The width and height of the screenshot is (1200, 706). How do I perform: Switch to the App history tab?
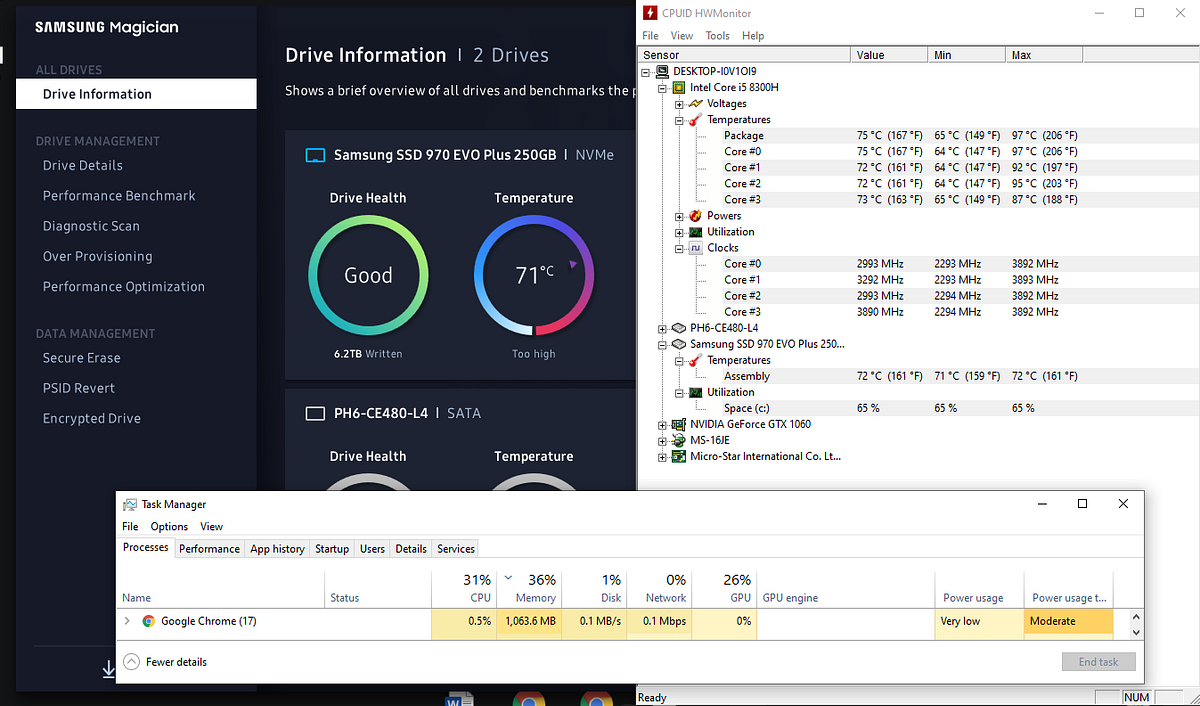click(x=277, y=549)
